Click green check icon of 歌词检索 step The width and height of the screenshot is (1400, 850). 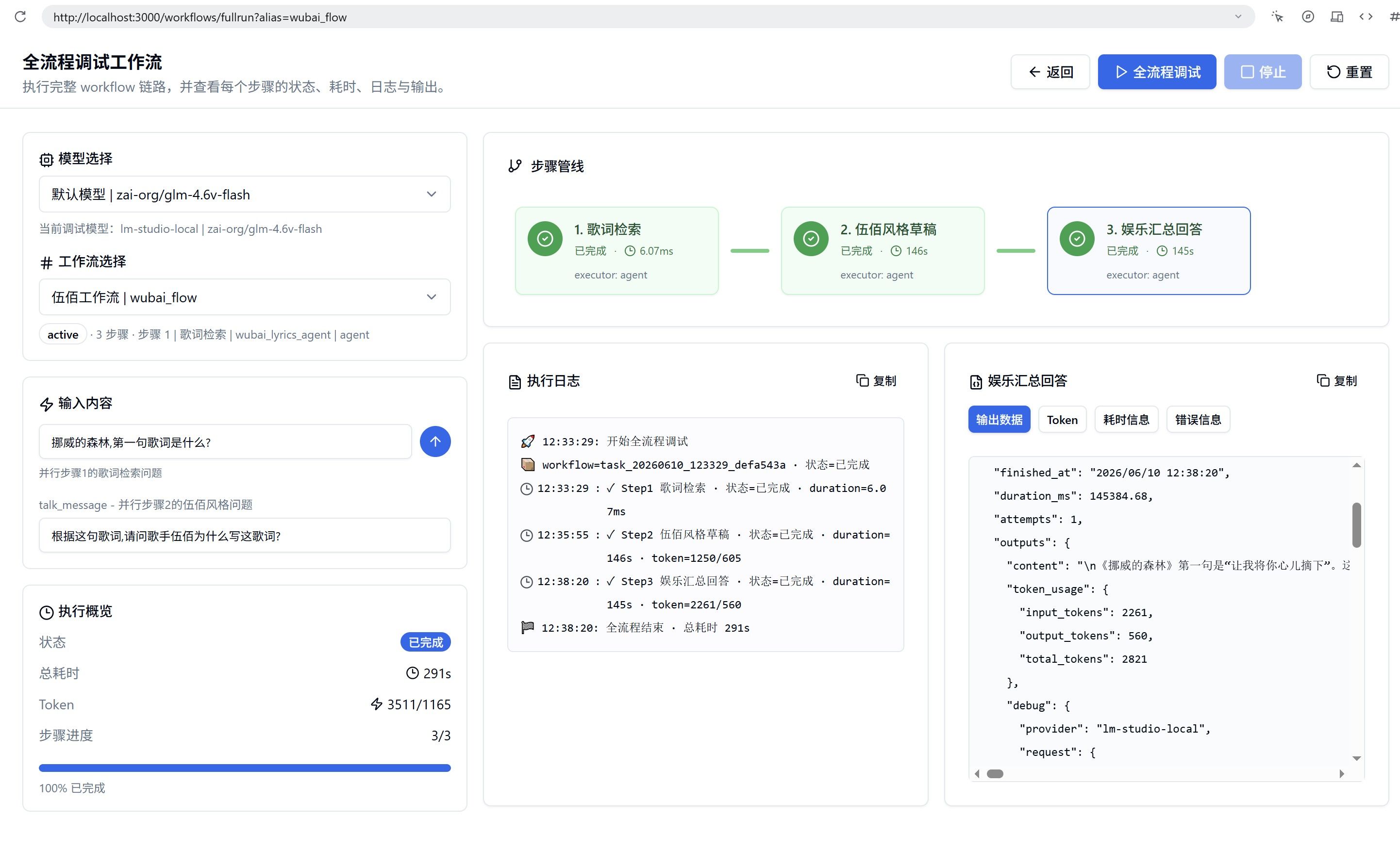pos(545,239)
